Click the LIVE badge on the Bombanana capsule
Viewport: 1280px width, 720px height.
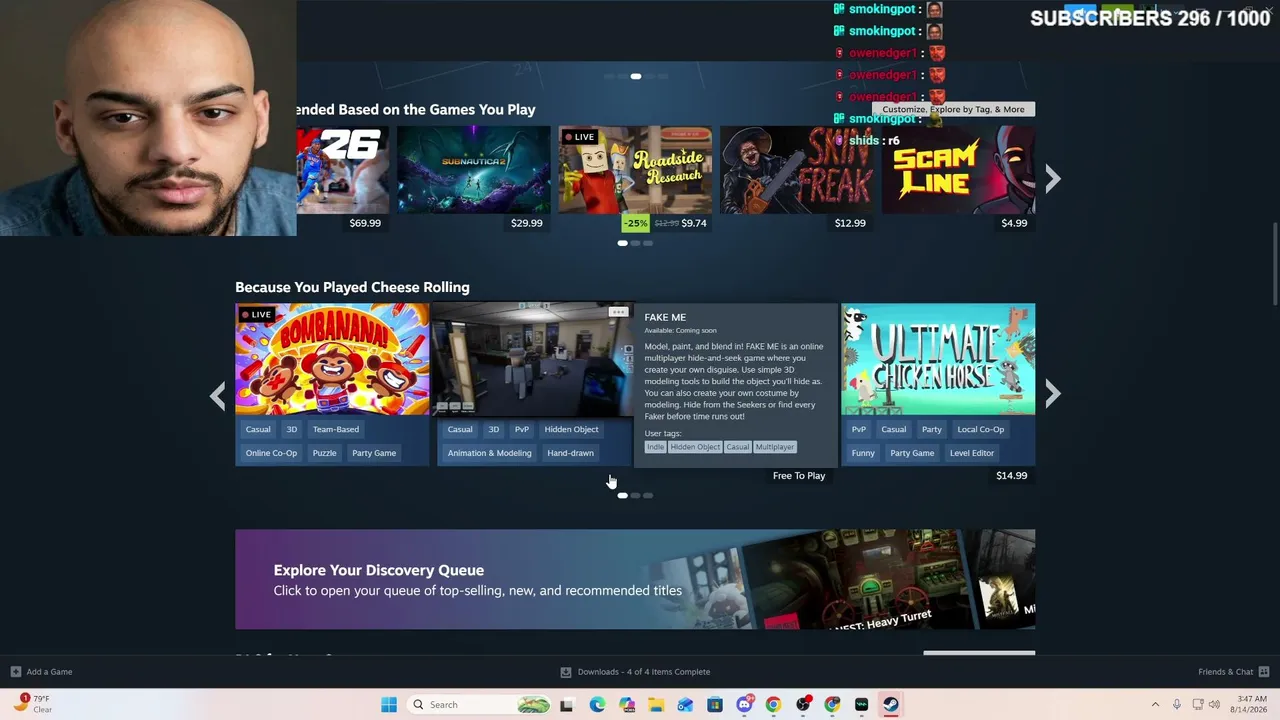(256, 314)
